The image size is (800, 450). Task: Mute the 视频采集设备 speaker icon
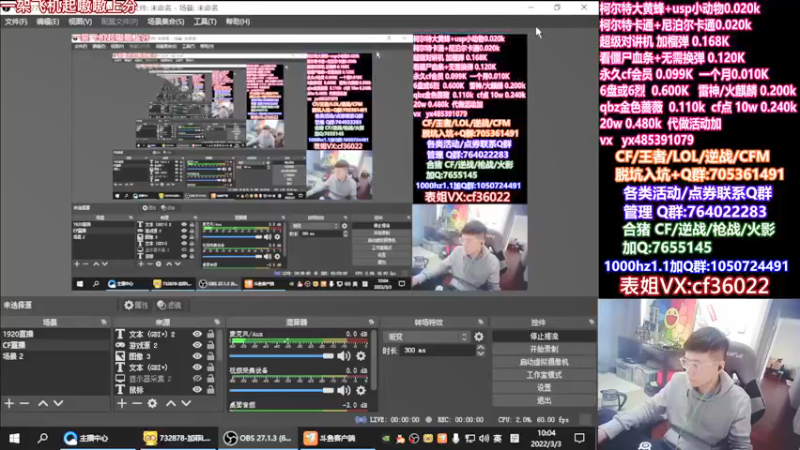tap(344, 390)
